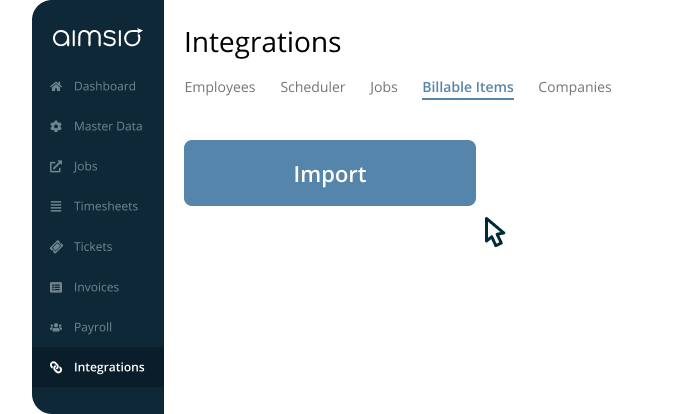Click the Tickets ticket icon

click(x=56, y=247)
